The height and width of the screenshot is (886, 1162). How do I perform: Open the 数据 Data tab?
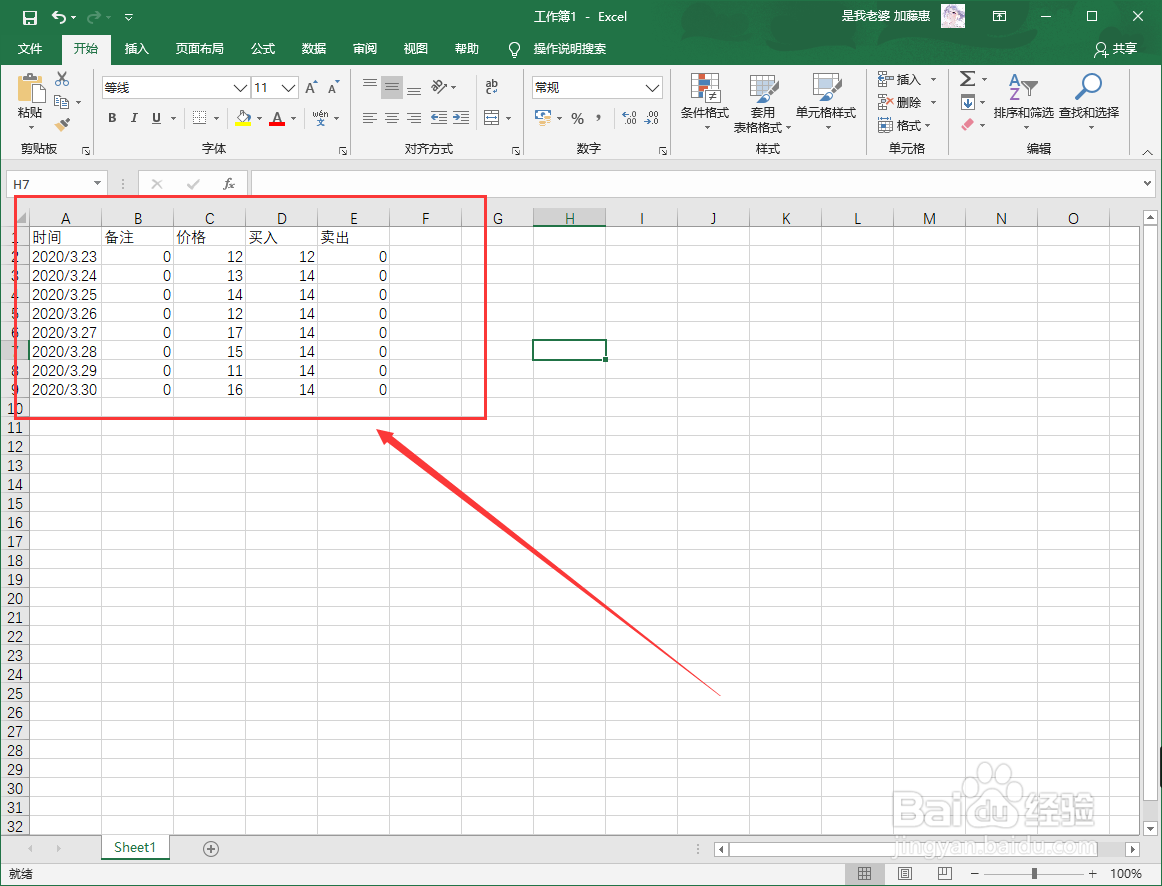313,49
